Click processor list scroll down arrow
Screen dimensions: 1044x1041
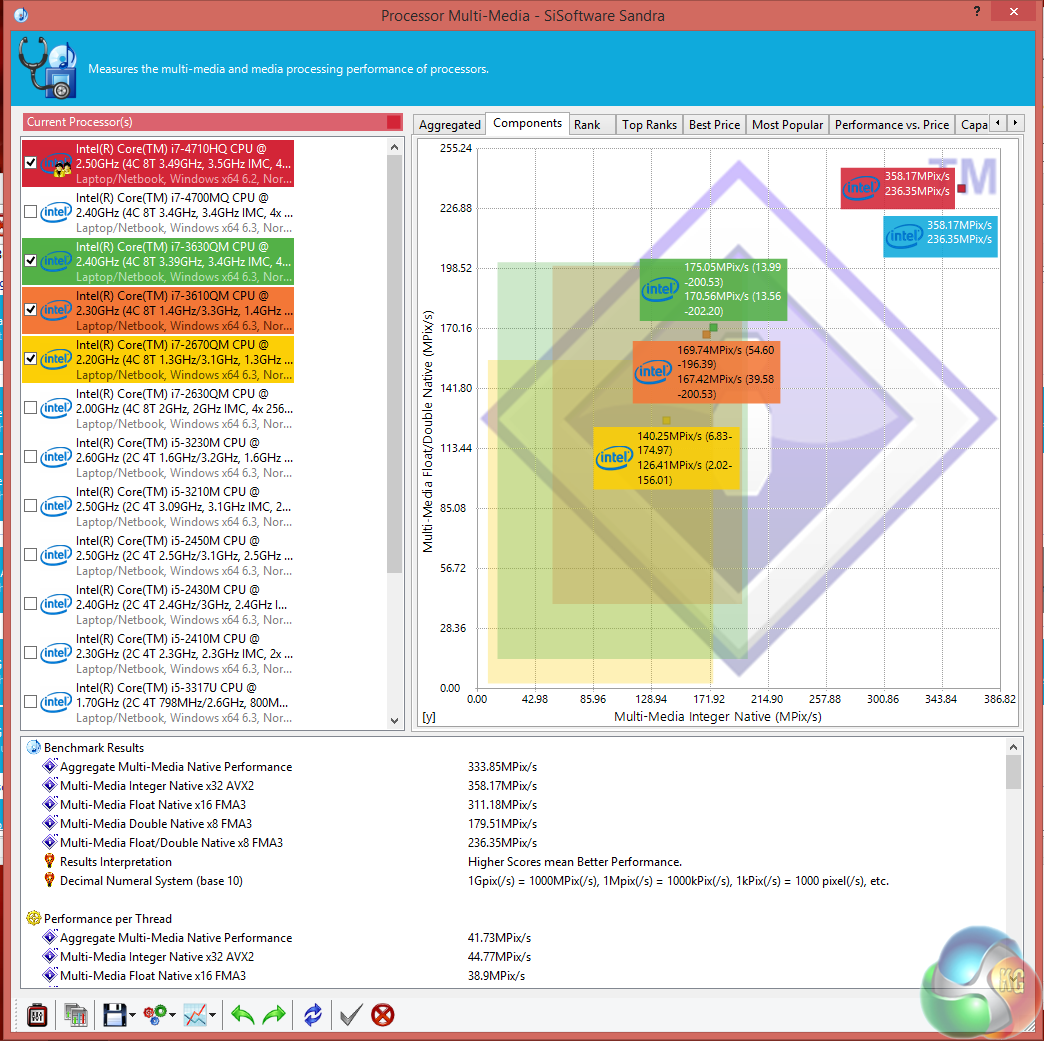pos(394,721)
